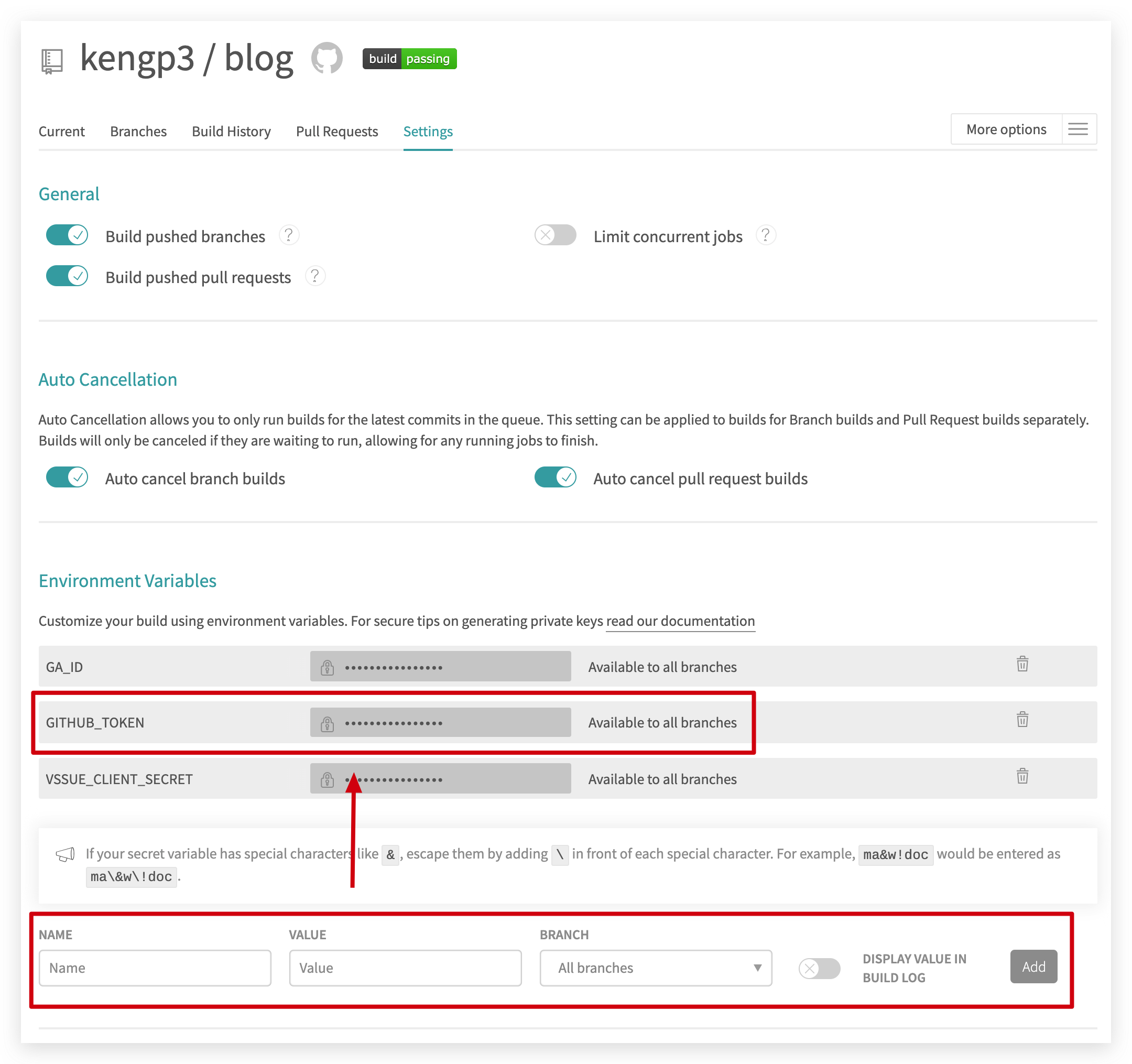
Task: Open the kengp3 owner link in title
Action: coord(137,59)
